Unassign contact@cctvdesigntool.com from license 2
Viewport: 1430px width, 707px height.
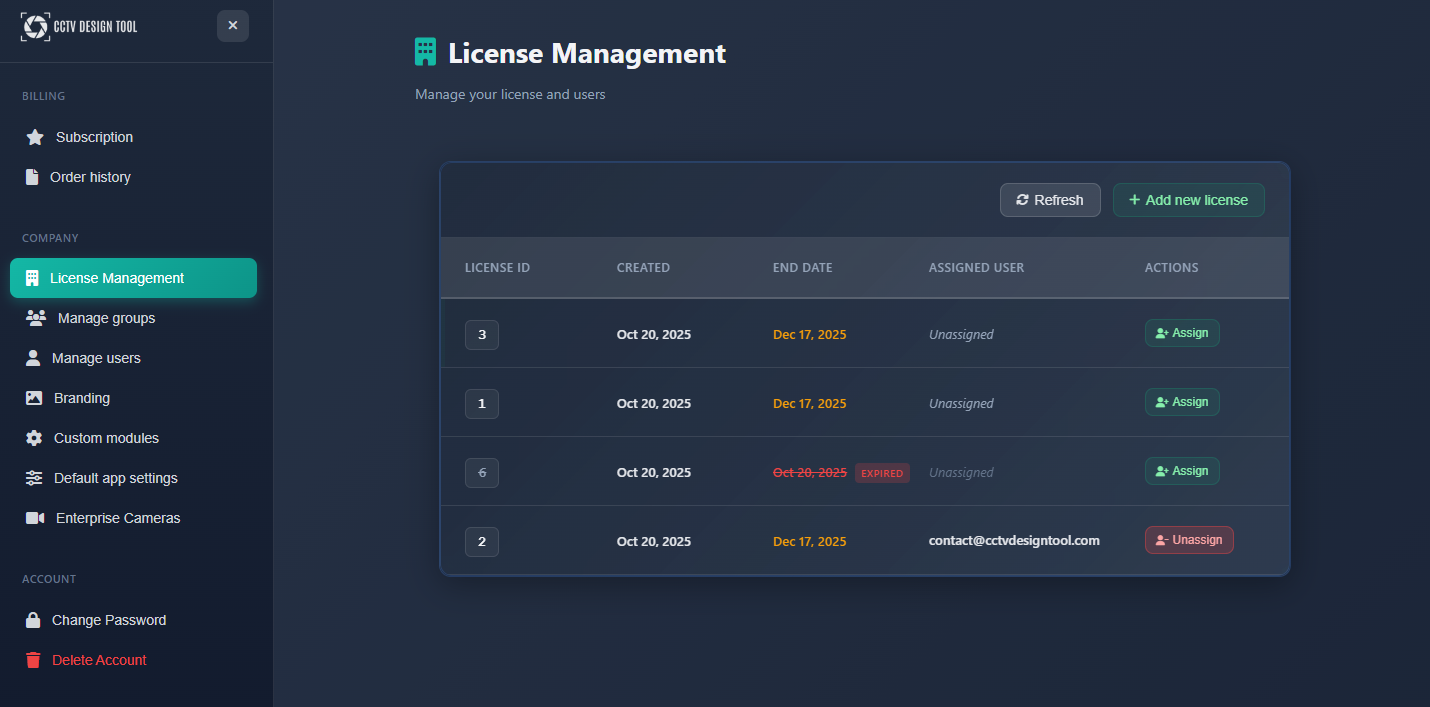point(1189,540)
